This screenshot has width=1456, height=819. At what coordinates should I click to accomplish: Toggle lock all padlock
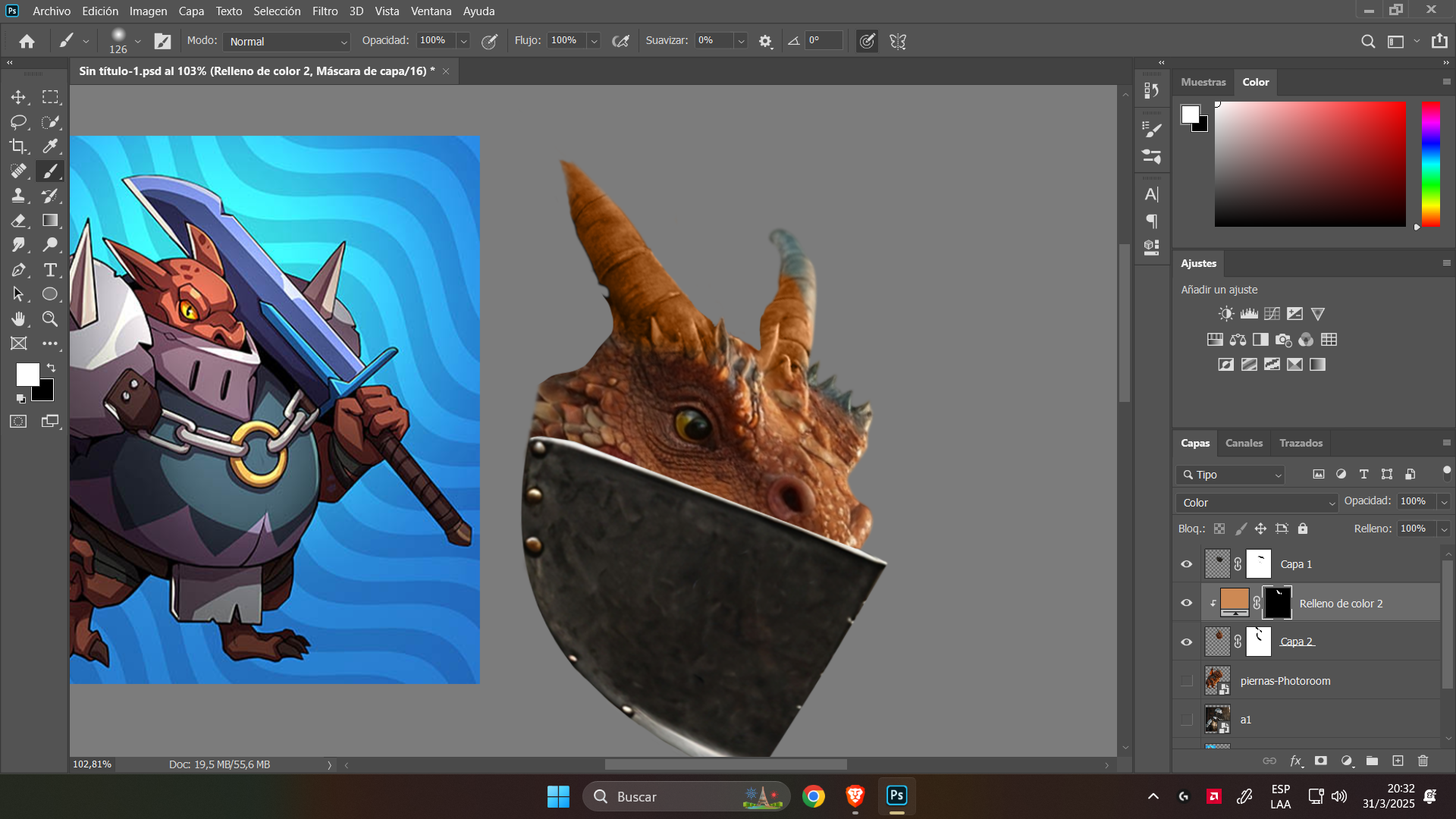point(1303,529)
